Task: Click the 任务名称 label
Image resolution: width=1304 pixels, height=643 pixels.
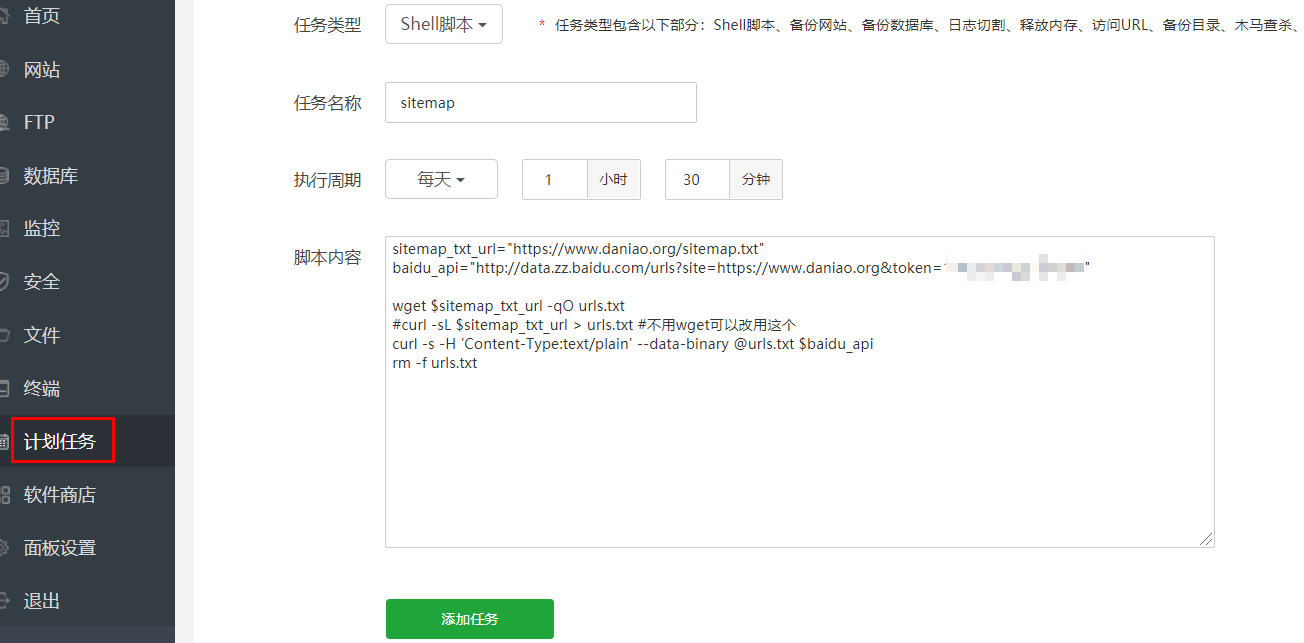Action: (x=327, y=103)
